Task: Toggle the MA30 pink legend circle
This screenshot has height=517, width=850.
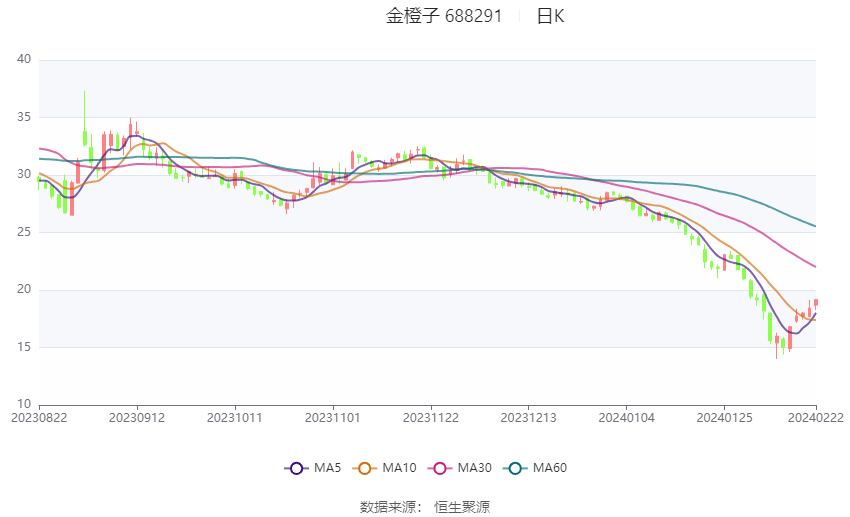Action: (x=440, y=468)
